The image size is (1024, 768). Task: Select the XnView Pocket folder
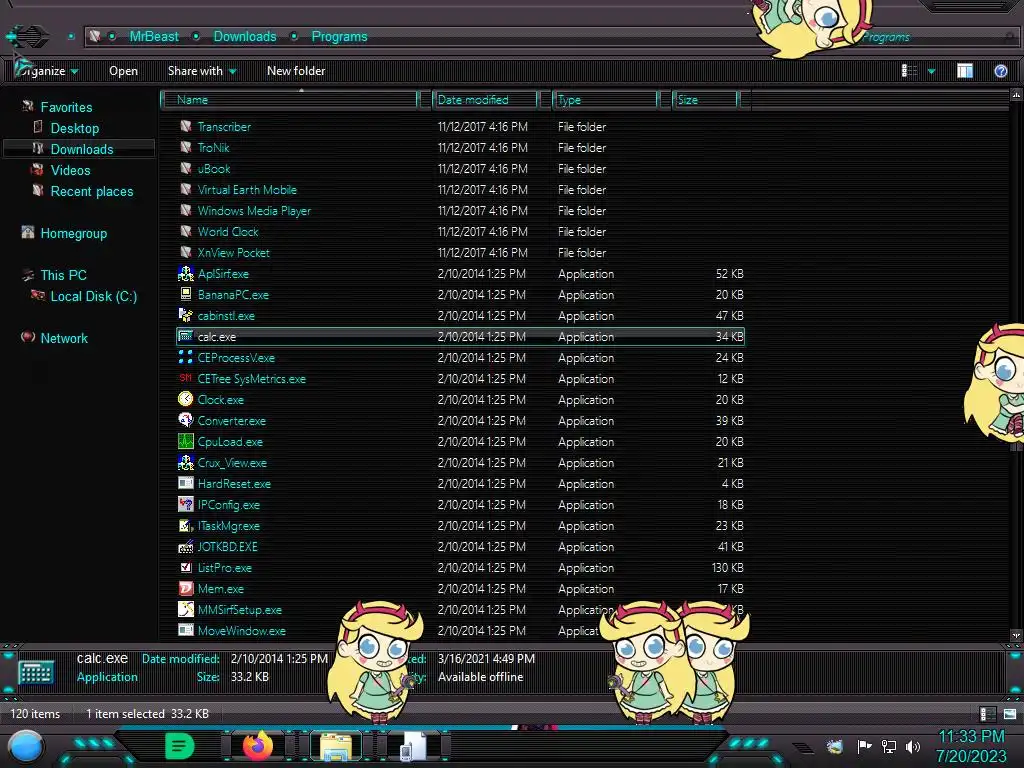click(x=233, y=252)
